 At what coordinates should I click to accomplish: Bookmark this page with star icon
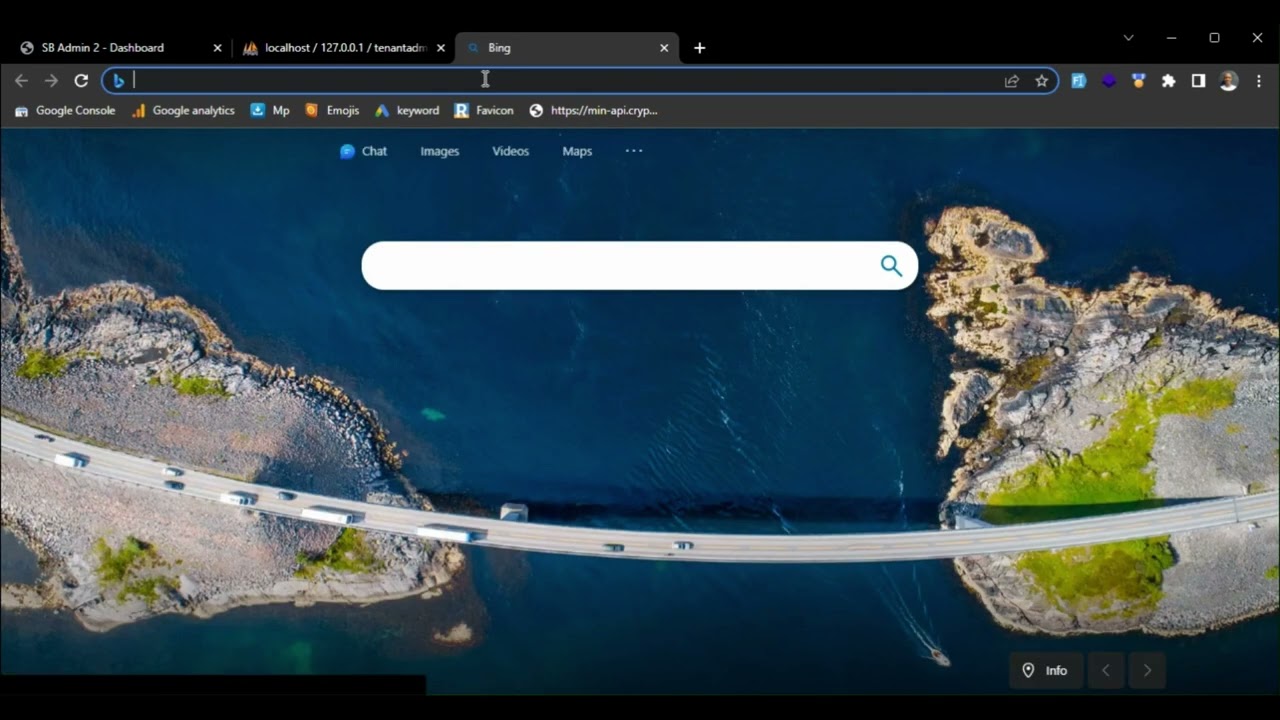tap(1042, 81)
